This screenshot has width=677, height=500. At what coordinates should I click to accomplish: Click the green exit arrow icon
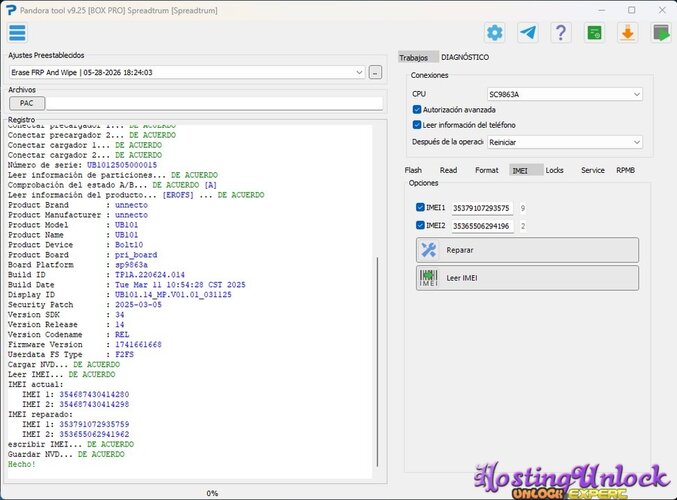pos(661,33)
